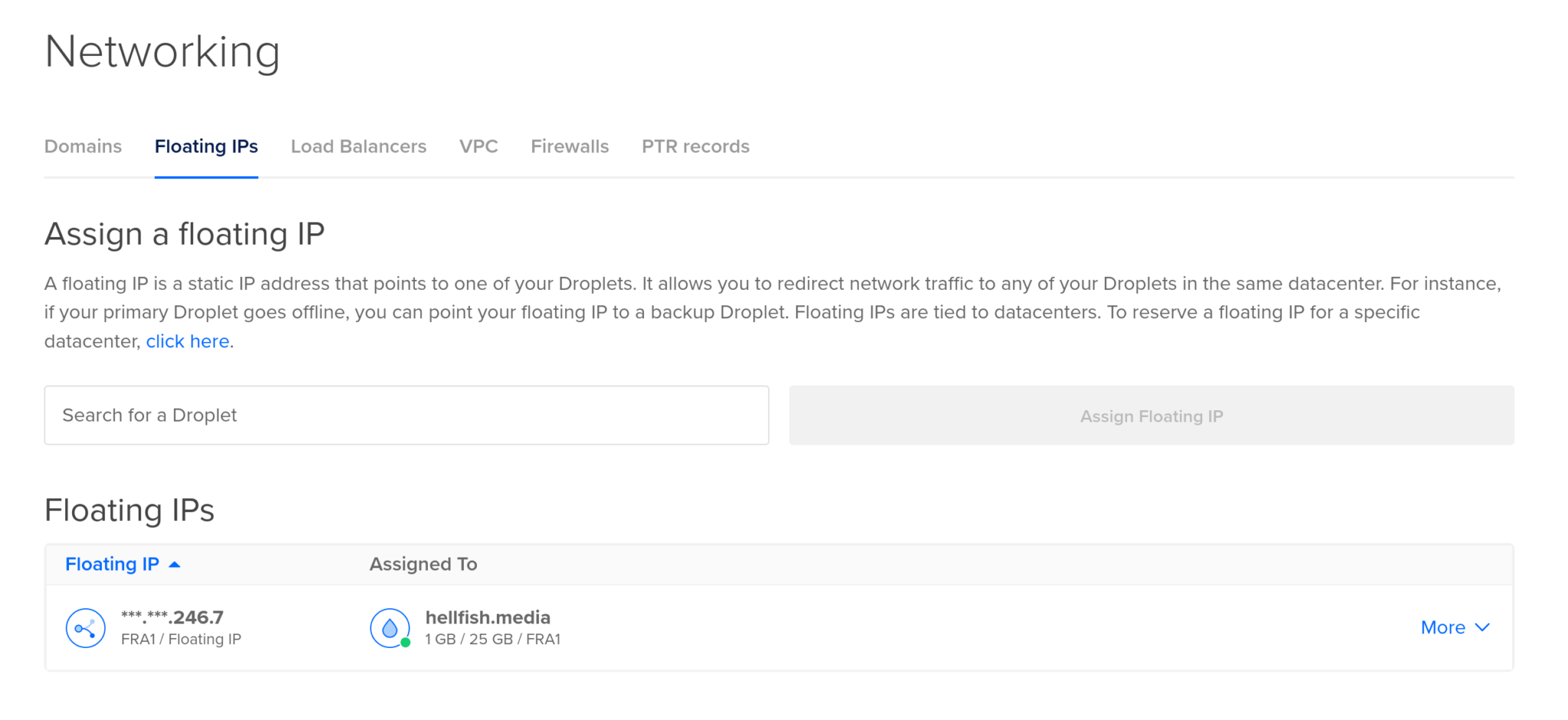
Task: Click the FRA1 / Floating IP label
Action: click(x=181, y=639)
